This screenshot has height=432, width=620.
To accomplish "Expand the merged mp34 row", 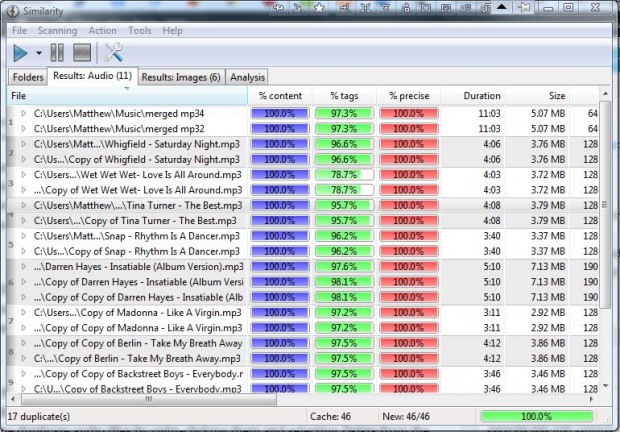I will [23, 113].
